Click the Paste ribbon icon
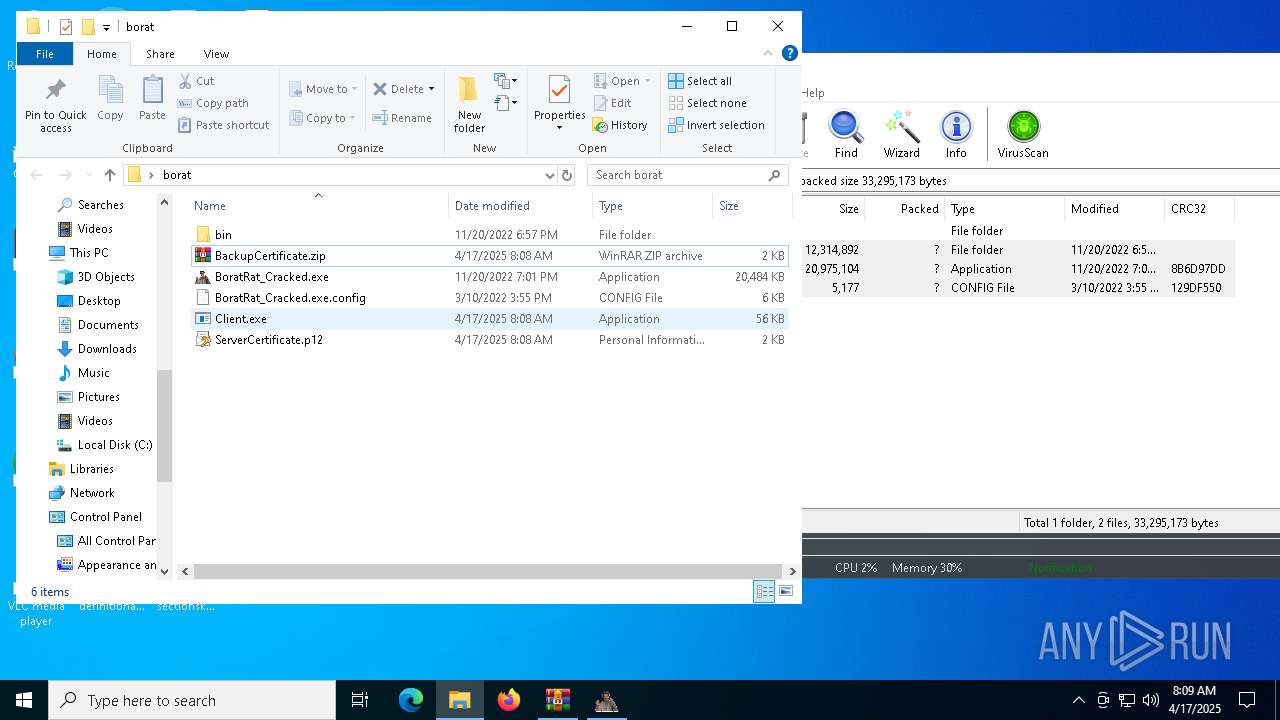The width and height of the screenshot is (1280, 720). tap(152, 100)
